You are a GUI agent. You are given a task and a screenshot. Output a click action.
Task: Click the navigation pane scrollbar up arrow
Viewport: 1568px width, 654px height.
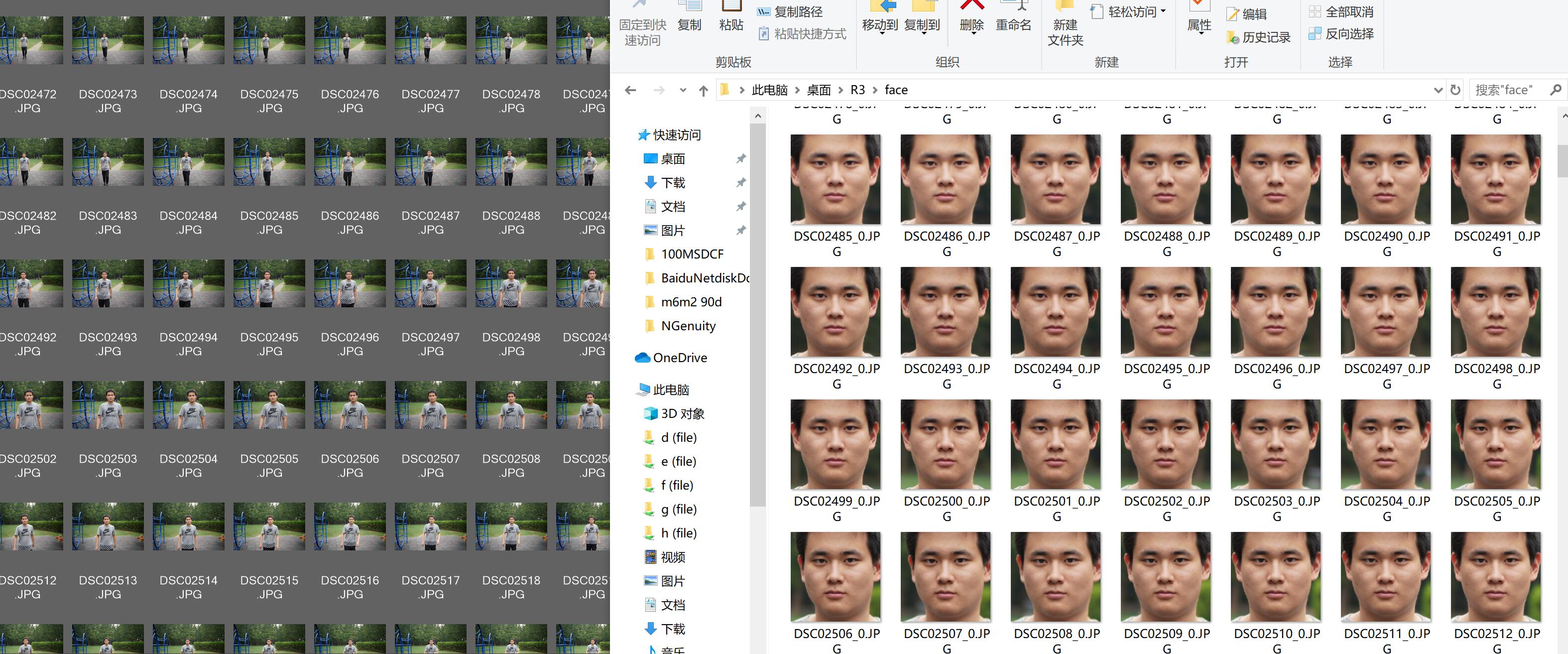(758, 116)
